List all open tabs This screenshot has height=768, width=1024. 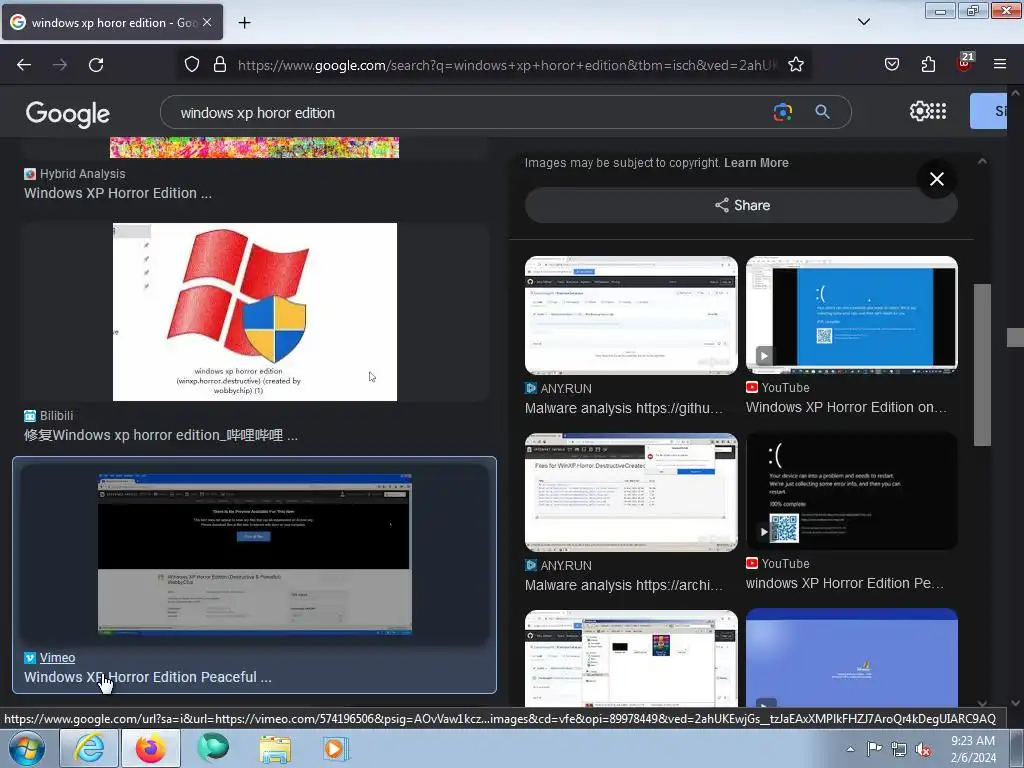click(x=863, y=22)
